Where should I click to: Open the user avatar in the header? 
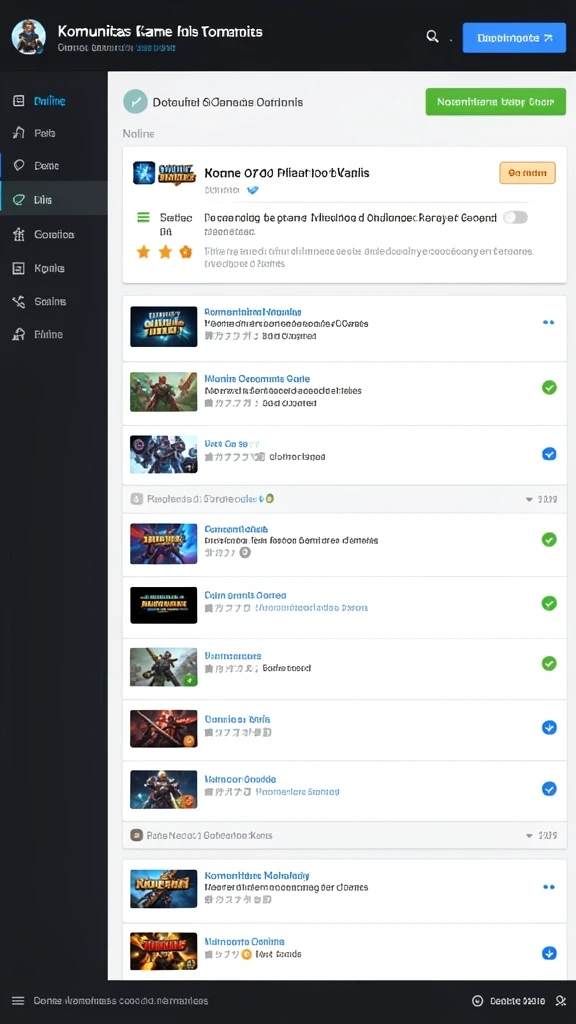point(29,36)
